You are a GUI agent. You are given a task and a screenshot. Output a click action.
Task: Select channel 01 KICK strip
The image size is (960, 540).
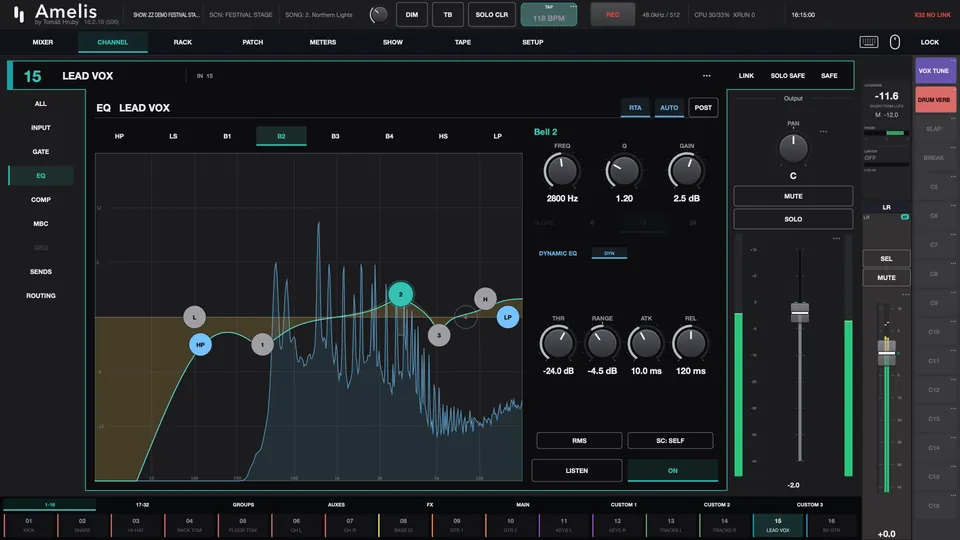pyautogui.click(x=29, y=525)
